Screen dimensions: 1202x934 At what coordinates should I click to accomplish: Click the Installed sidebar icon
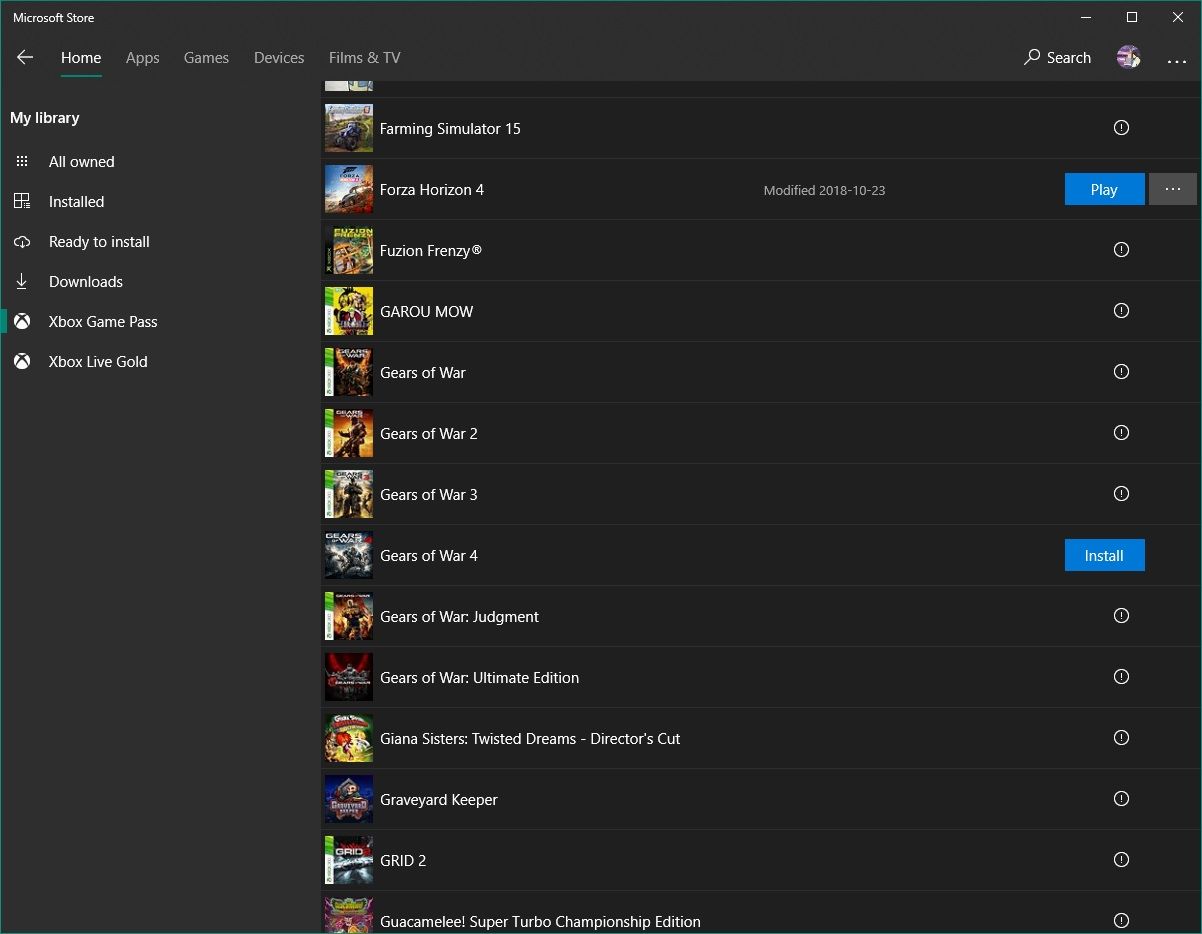pos(22,202)
